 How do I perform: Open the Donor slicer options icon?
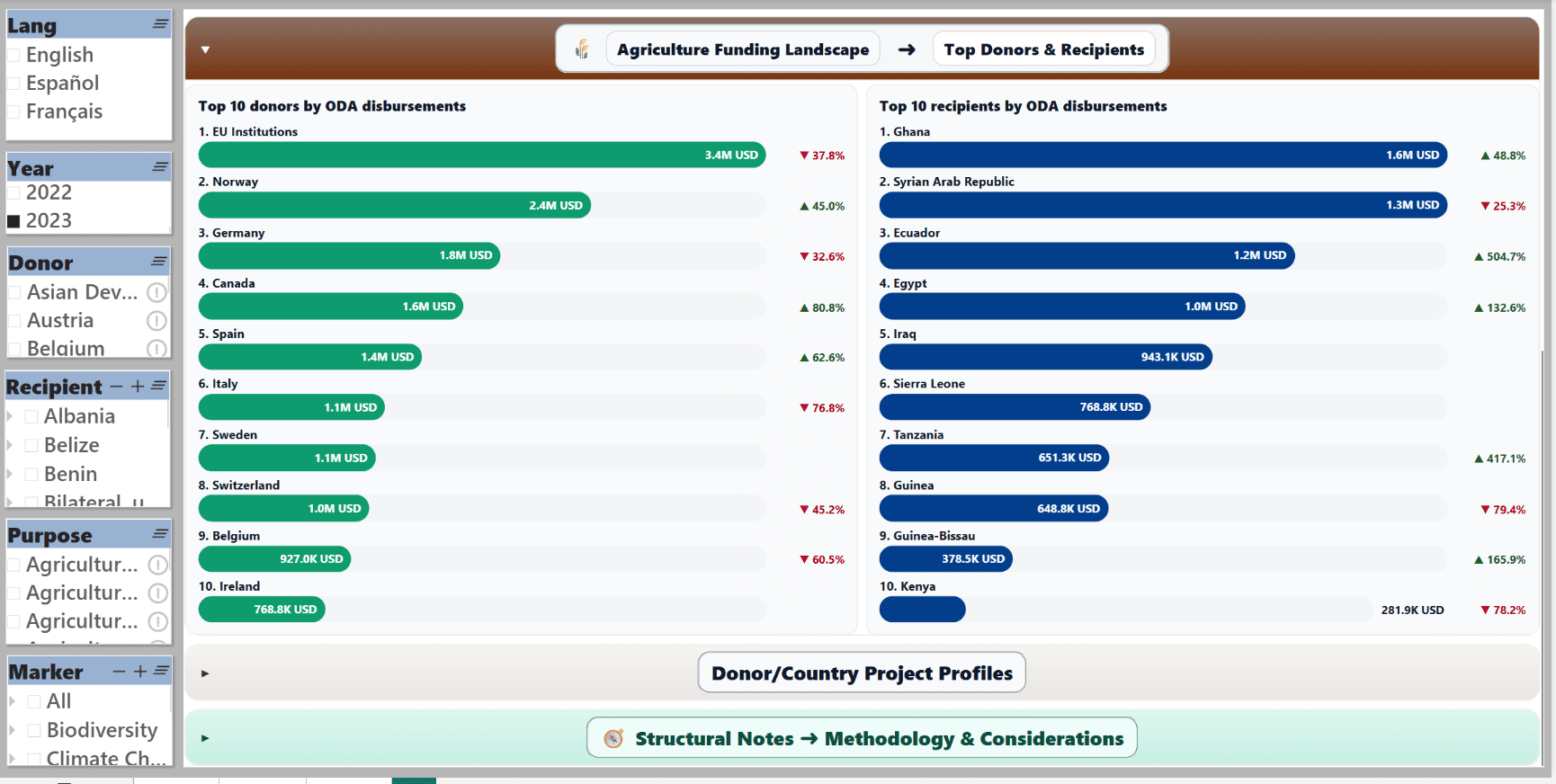[159, 262]
